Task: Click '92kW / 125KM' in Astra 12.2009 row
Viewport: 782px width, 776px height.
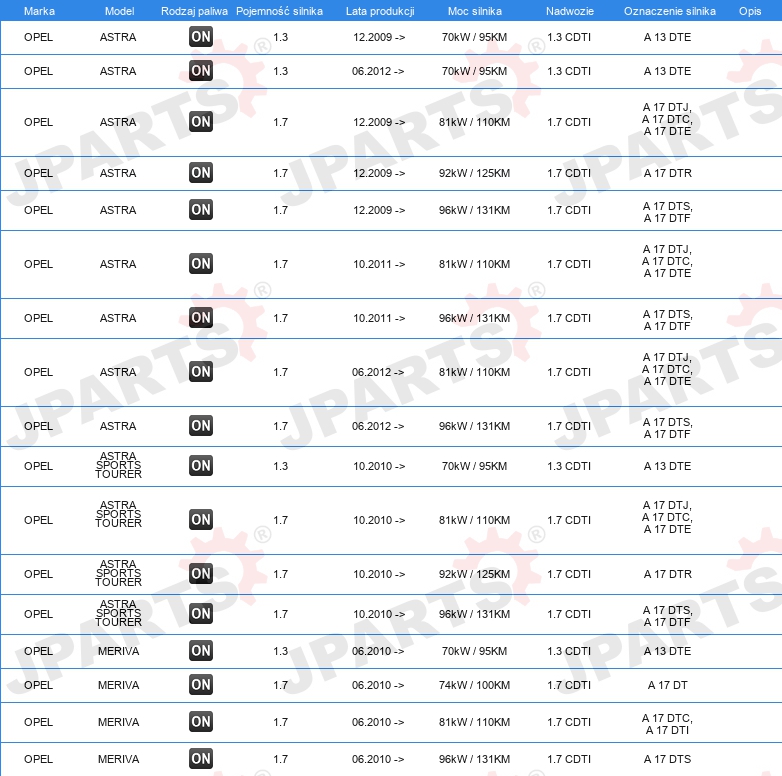Action: [474, 173]
